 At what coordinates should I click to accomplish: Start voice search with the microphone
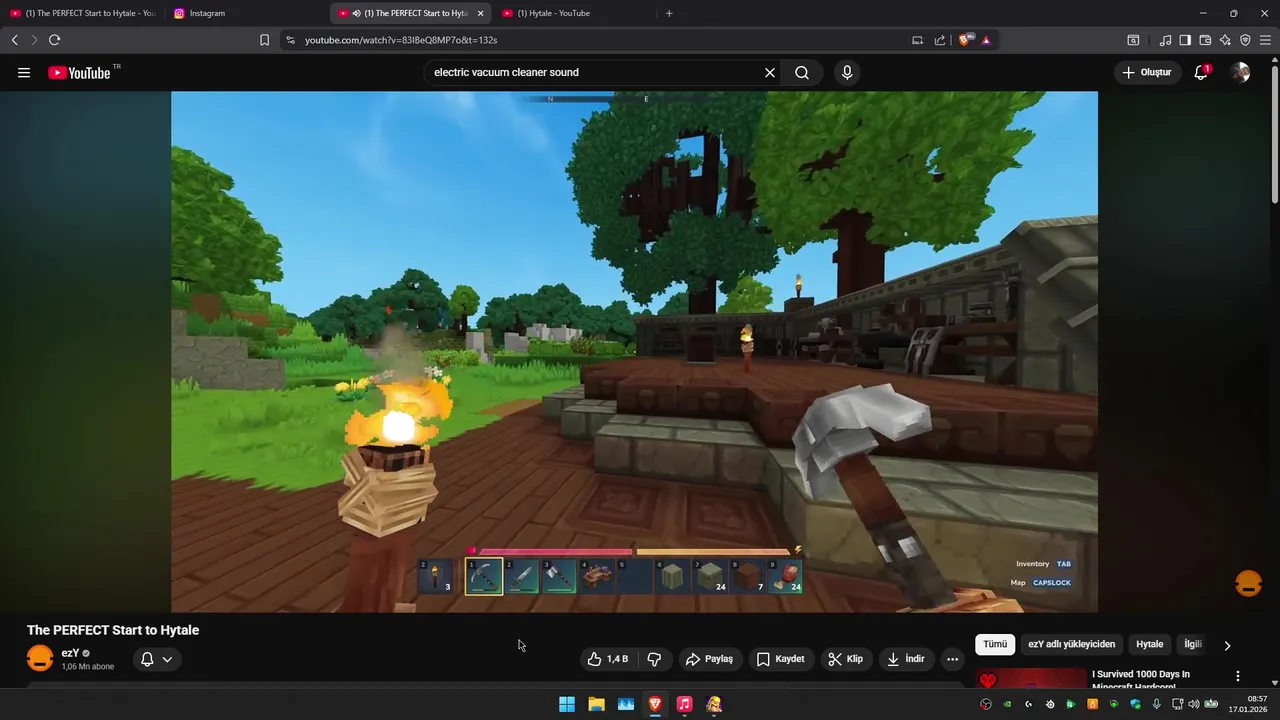point(847,72)
